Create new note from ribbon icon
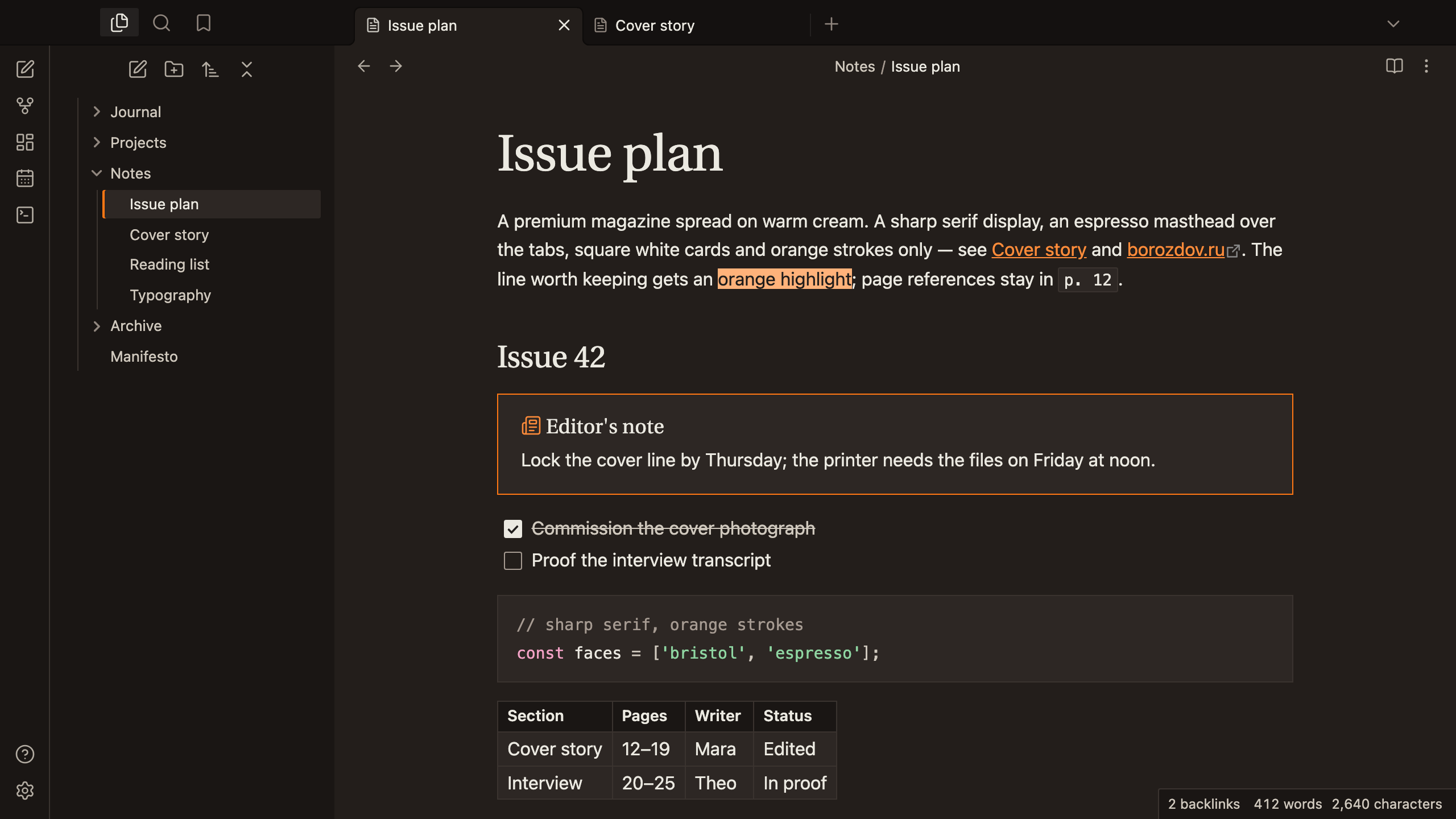Viewport: 1456px width, 819px height. pyautogui.click(x=25, y=69)
